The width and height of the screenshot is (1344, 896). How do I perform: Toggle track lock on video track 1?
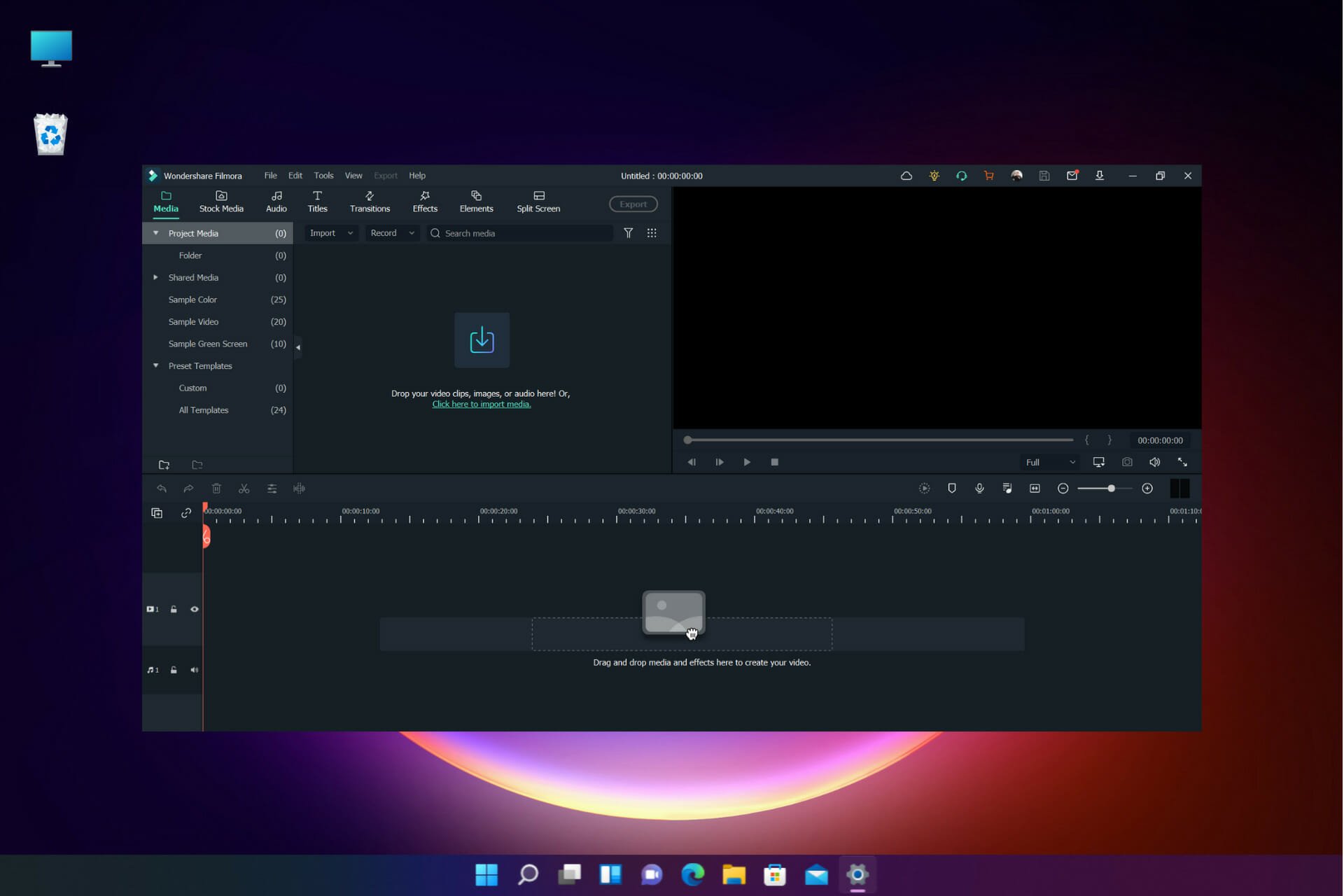(173, 609)
